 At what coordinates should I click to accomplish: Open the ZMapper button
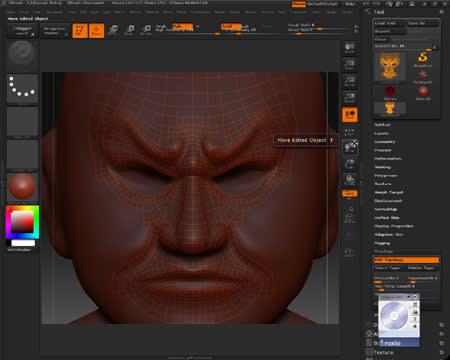click(x=23, y=31)
